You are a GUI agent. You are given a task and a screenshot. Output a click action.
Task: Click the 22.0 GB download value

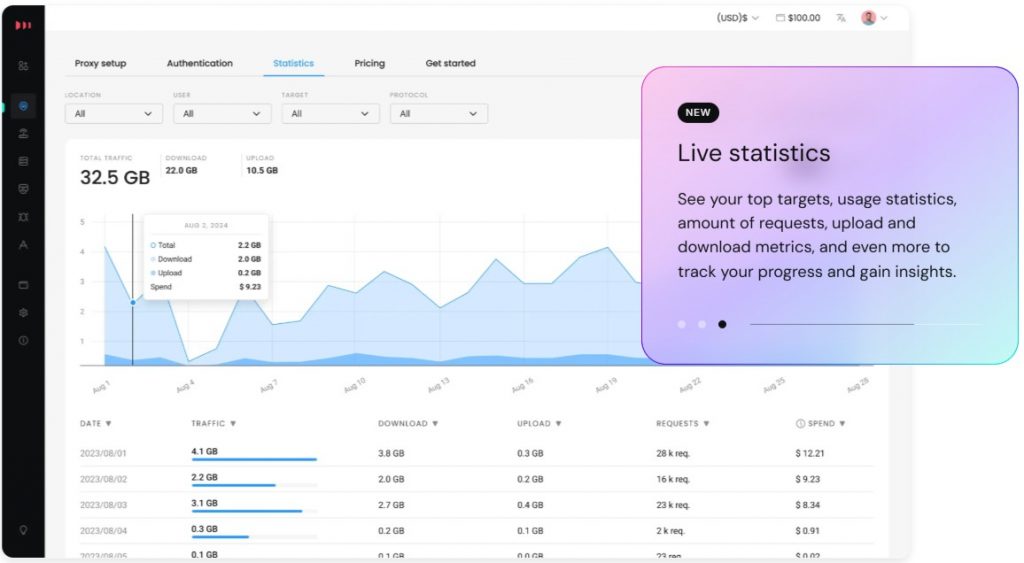[x=182, y=170]
